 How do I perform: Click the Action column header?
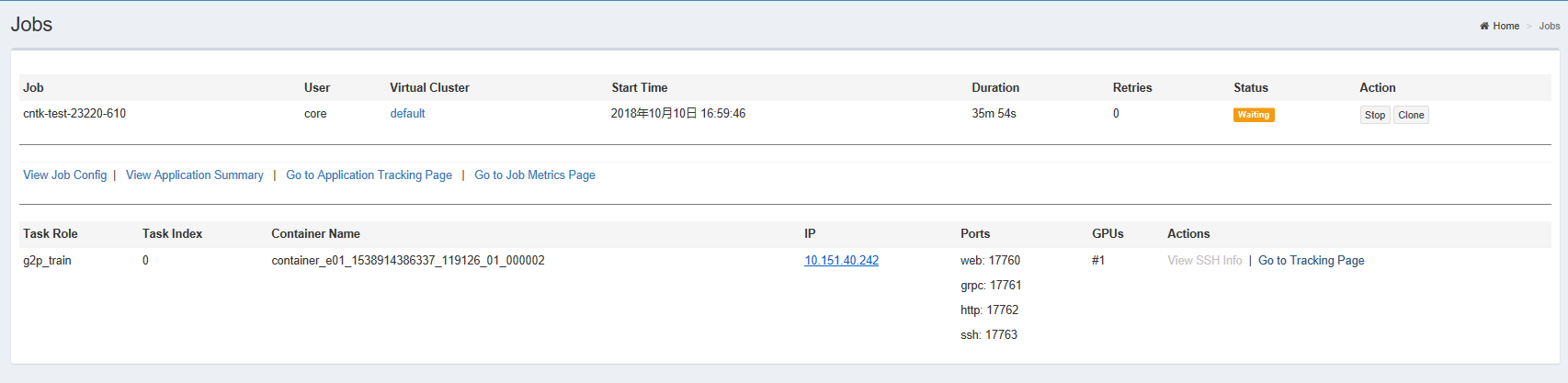(1378, 87)
